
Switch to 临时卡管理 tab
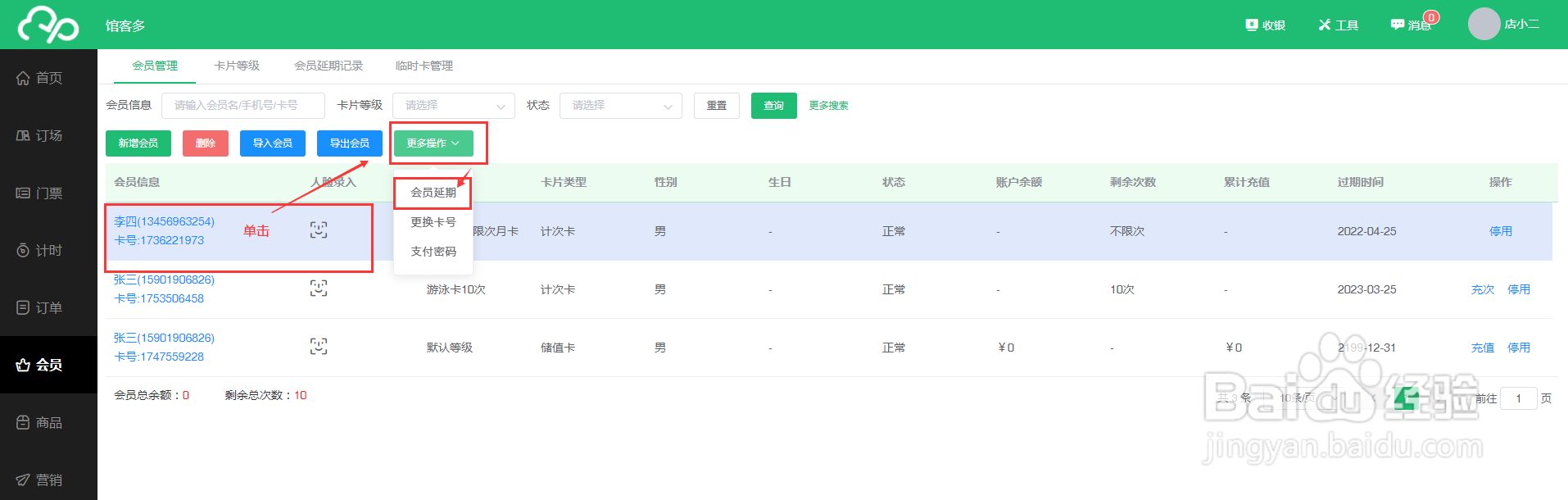(424, 66)
